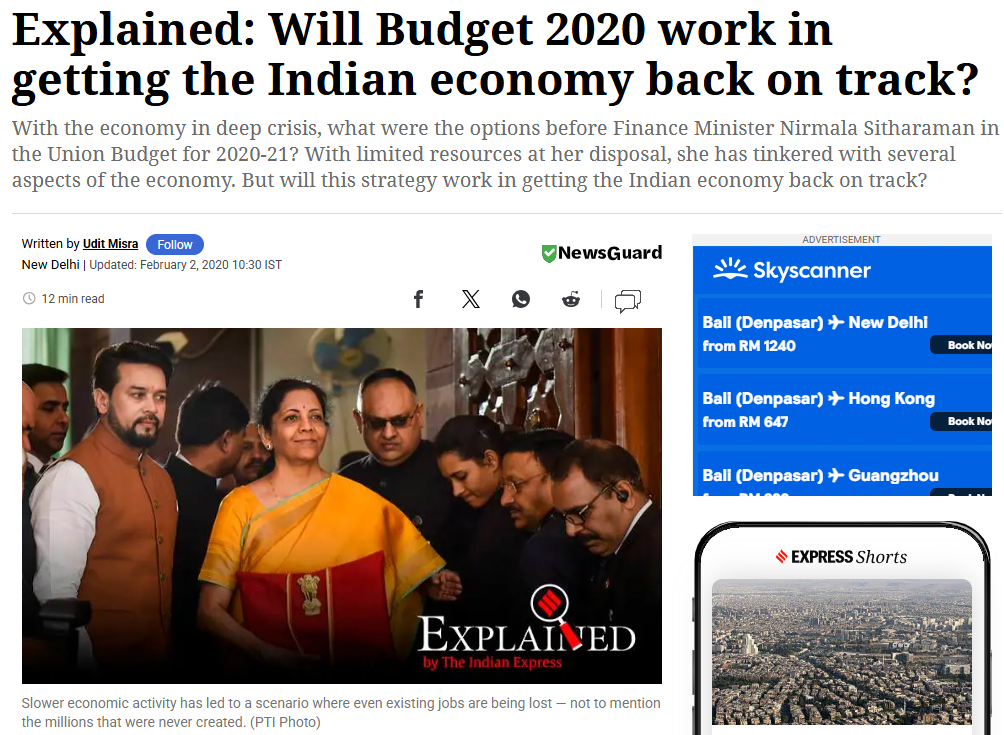
Task: Open Udit Misra's author page
Action: click(110, 244)
